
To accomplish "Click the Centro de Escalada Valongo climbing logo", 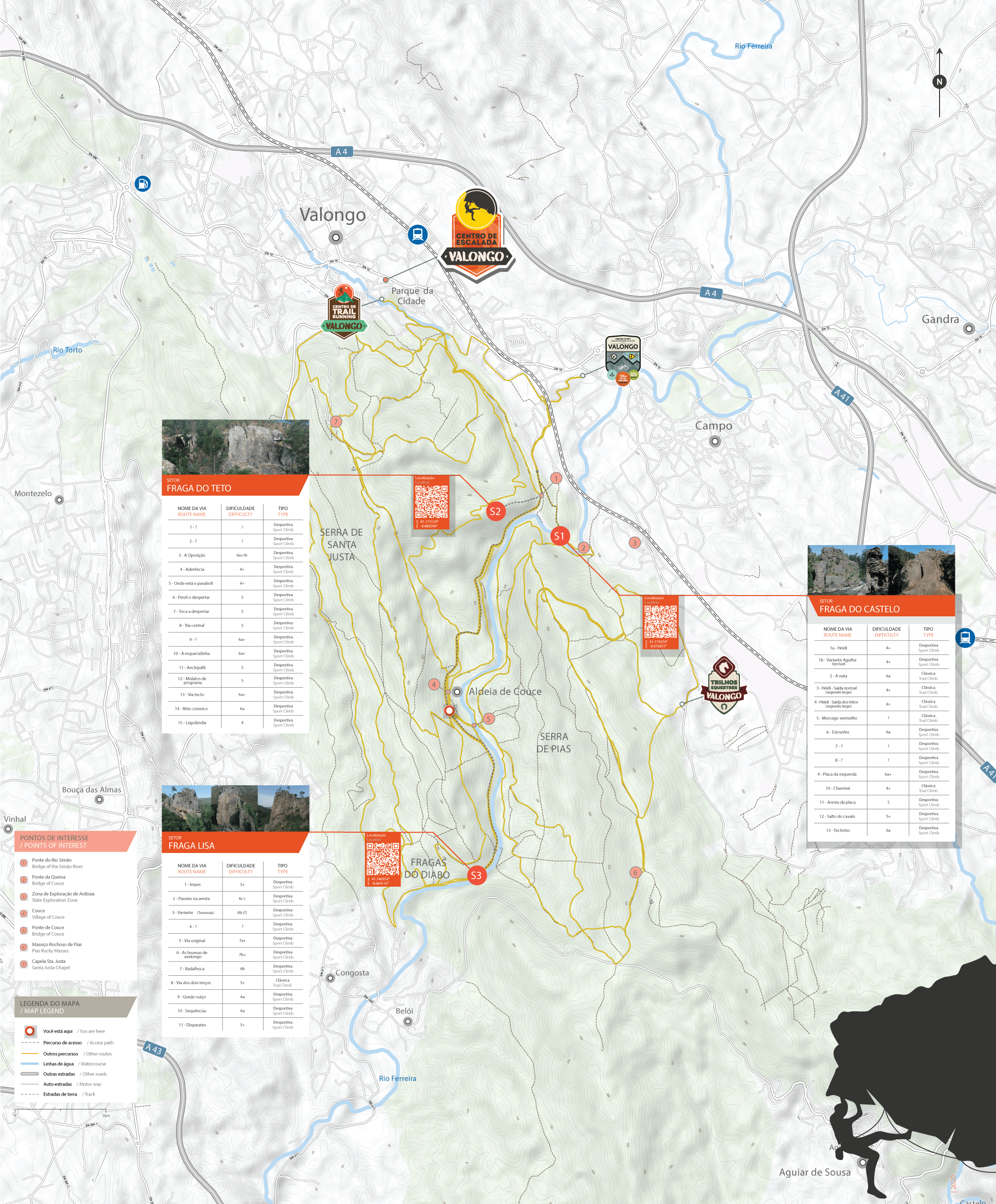I will [476, 235].
